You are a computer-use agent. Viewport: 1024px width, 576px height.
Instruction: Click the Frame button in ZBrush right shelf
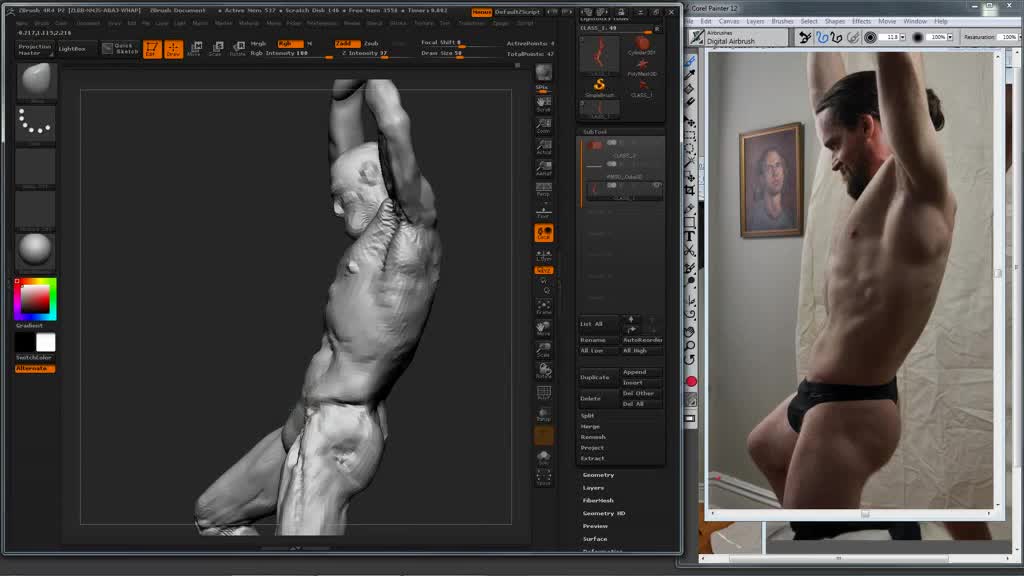coord(543,308)
